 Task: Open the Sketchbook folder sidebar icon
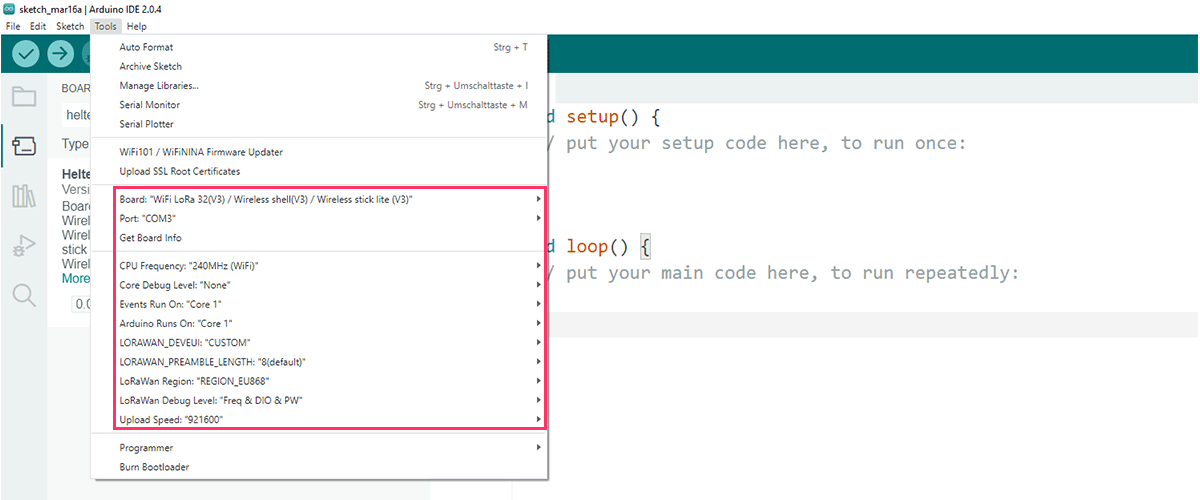pyautogui.click(x=24, y=97)
